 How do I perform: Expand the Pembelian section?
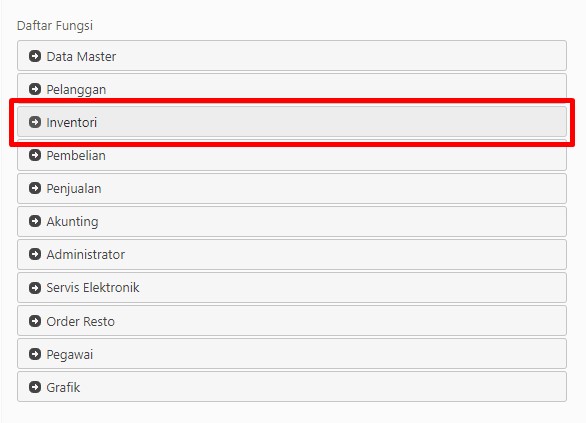click(292, 155)
